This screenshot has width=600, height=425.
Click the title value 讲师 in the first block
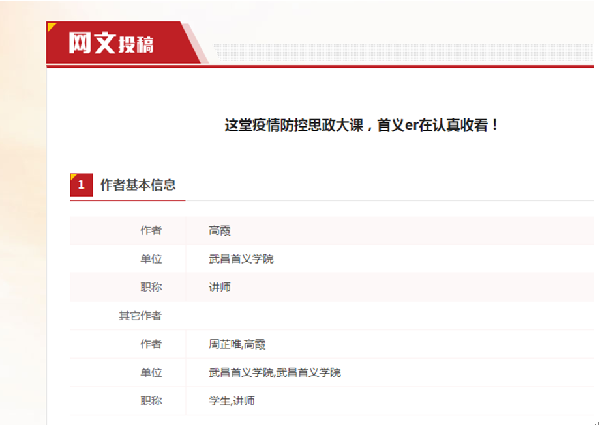coord(219,287)
